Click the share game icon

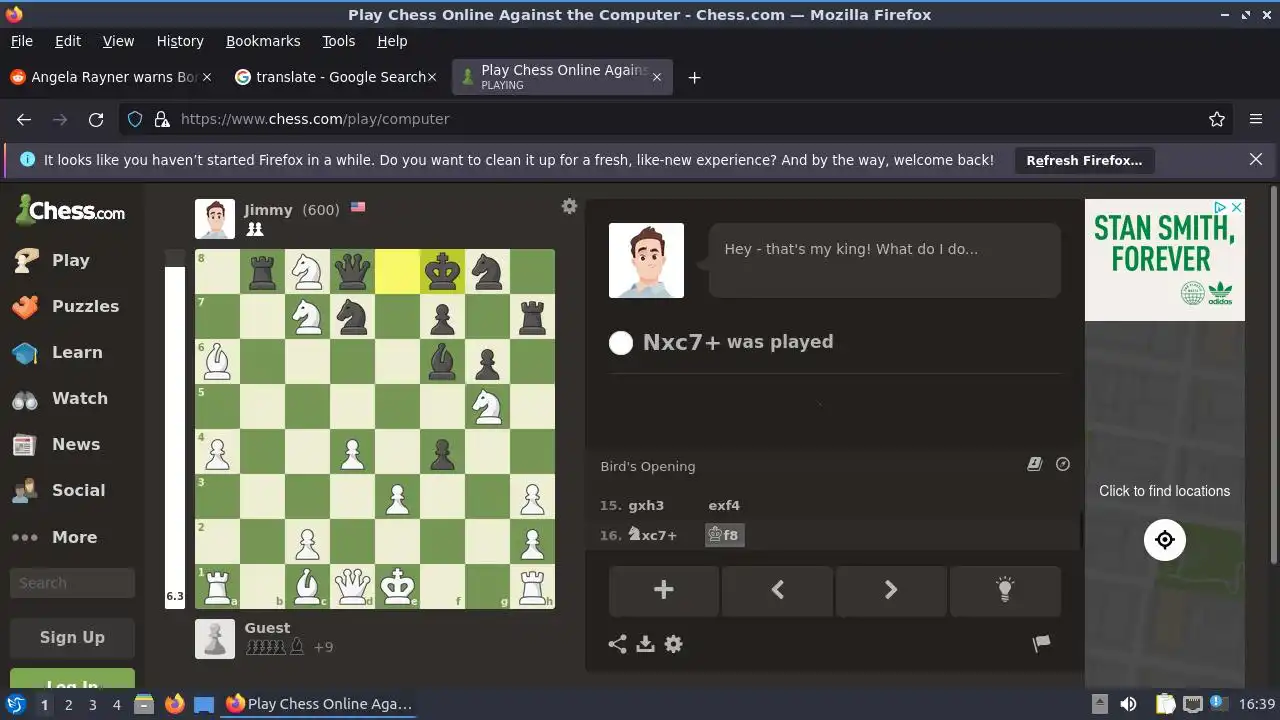pyautogui.click(x=617, y=644)
